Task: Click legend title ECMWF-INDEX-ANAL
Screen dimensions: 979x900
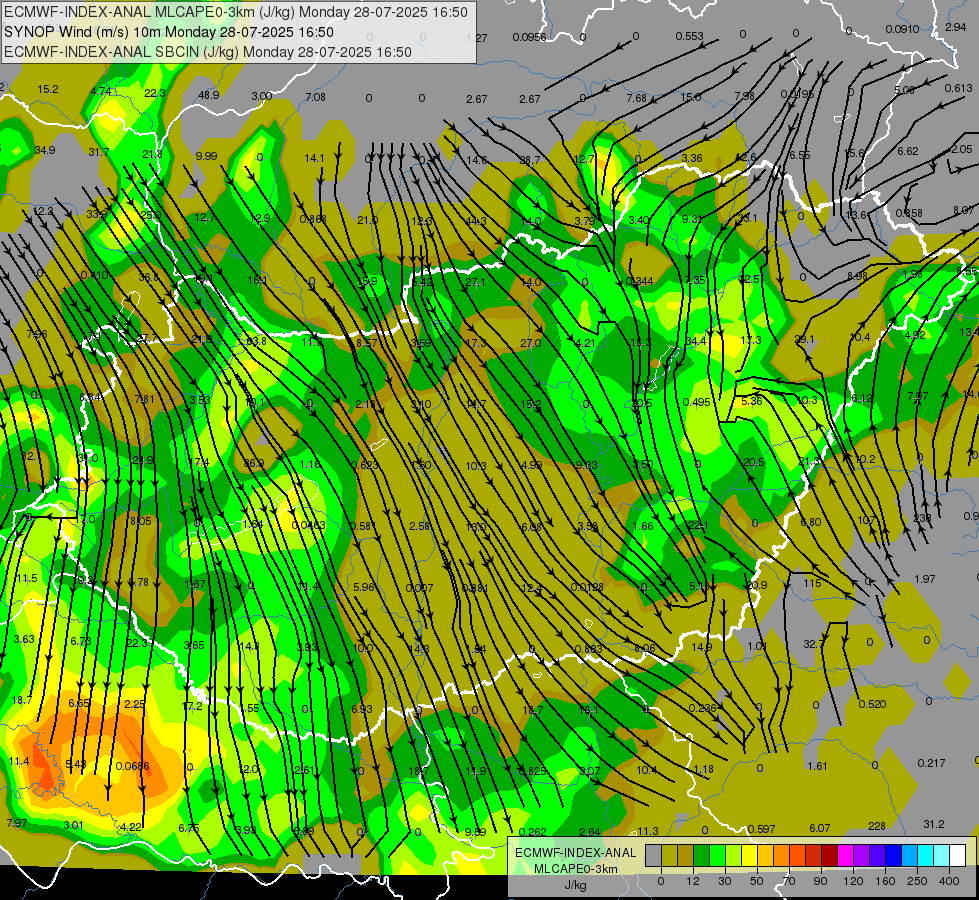Action: click(x=575, y=853)
